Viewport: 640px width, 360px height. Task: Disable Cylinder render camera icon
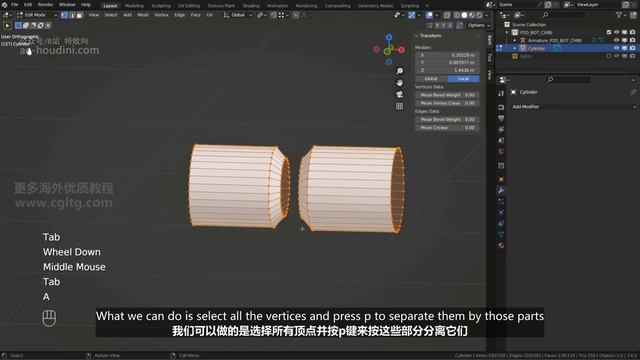click(632, 48)
